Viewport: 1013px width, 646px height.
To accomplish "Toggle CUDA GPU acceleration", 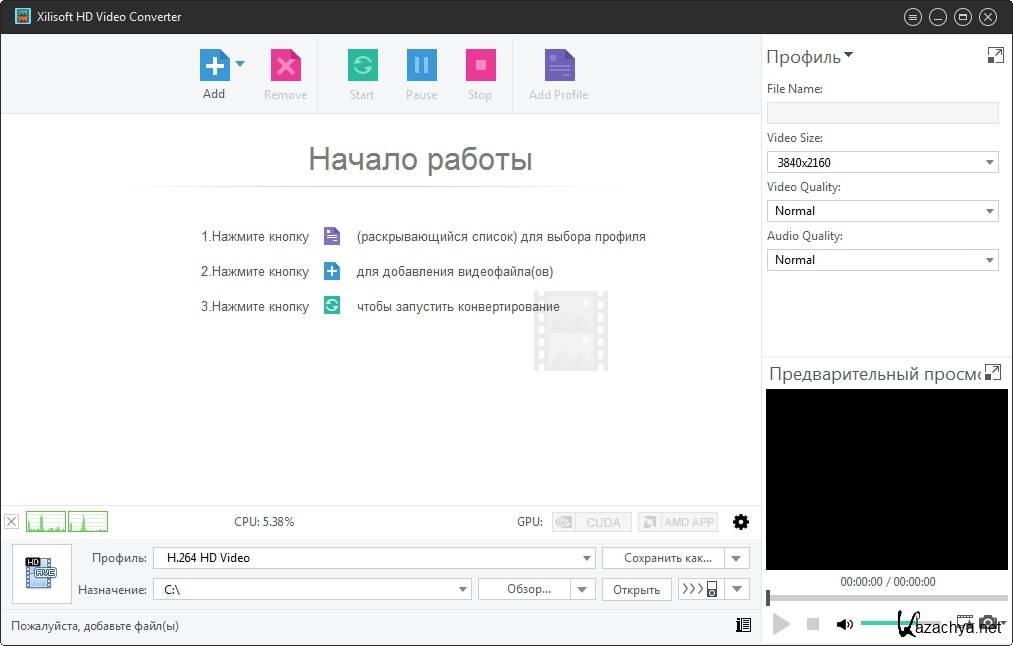I will 592,522.
